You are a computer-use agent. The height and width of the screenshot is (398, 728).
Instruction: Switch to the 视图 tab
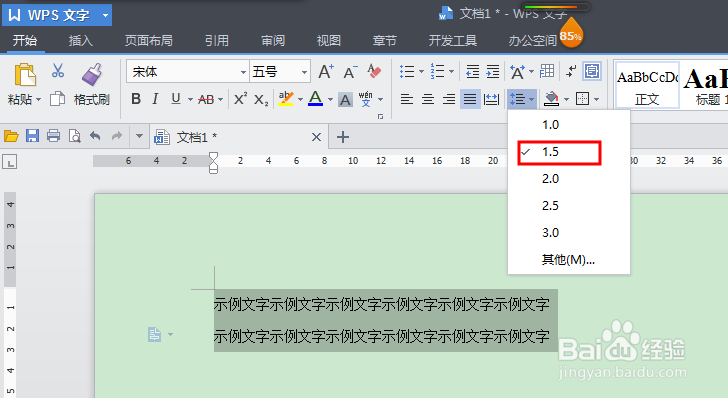coord(329,41)
